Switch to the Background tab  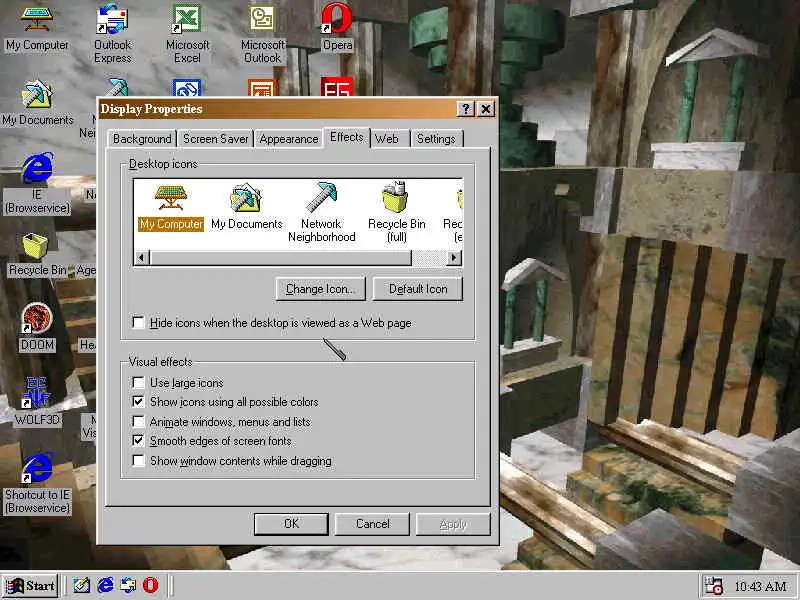pyautogui.click(x=142, y=139)
